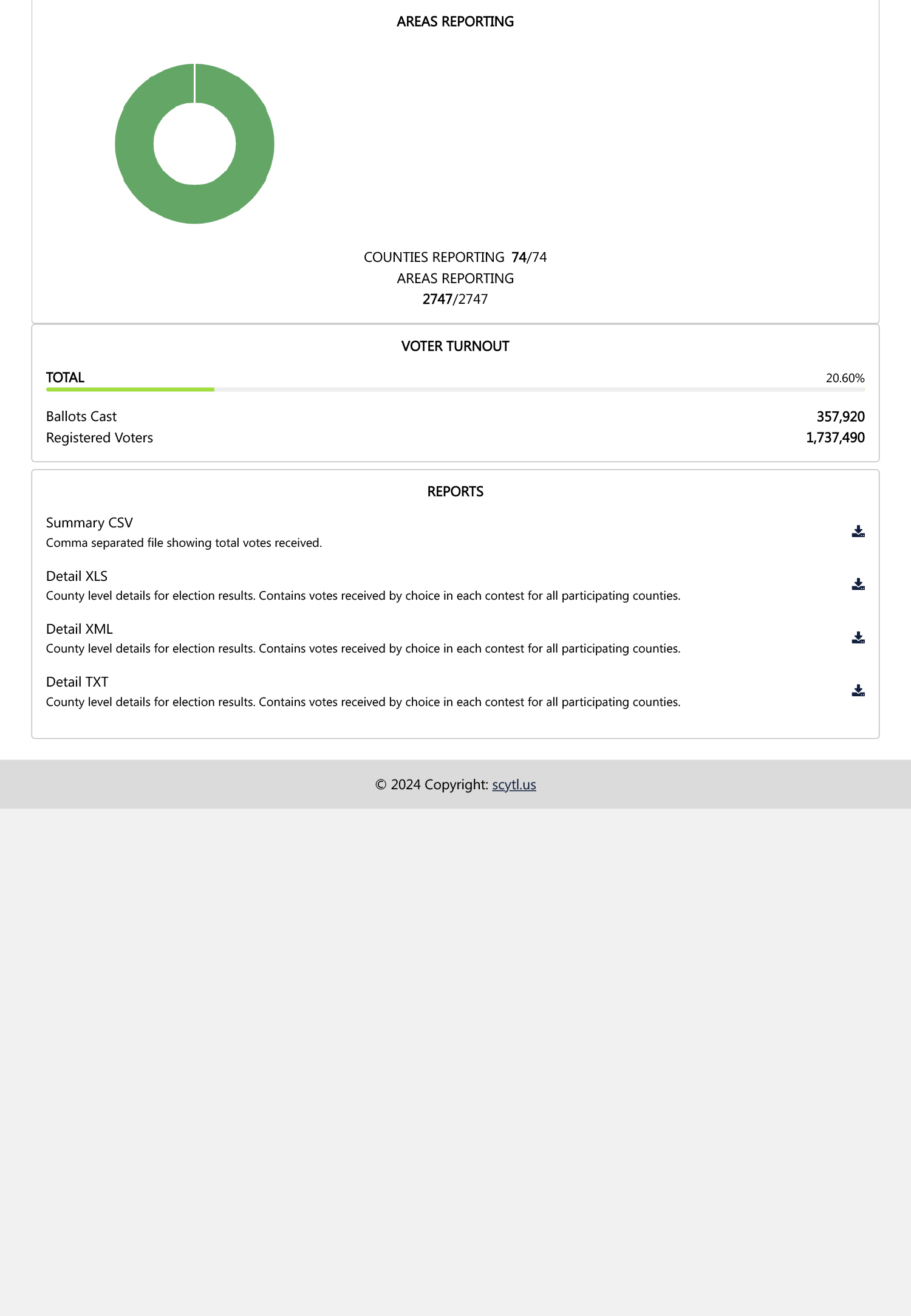Click the REPORTS section heading
The height and width of the screenshot is (1316, 911).
pos(455,492)
